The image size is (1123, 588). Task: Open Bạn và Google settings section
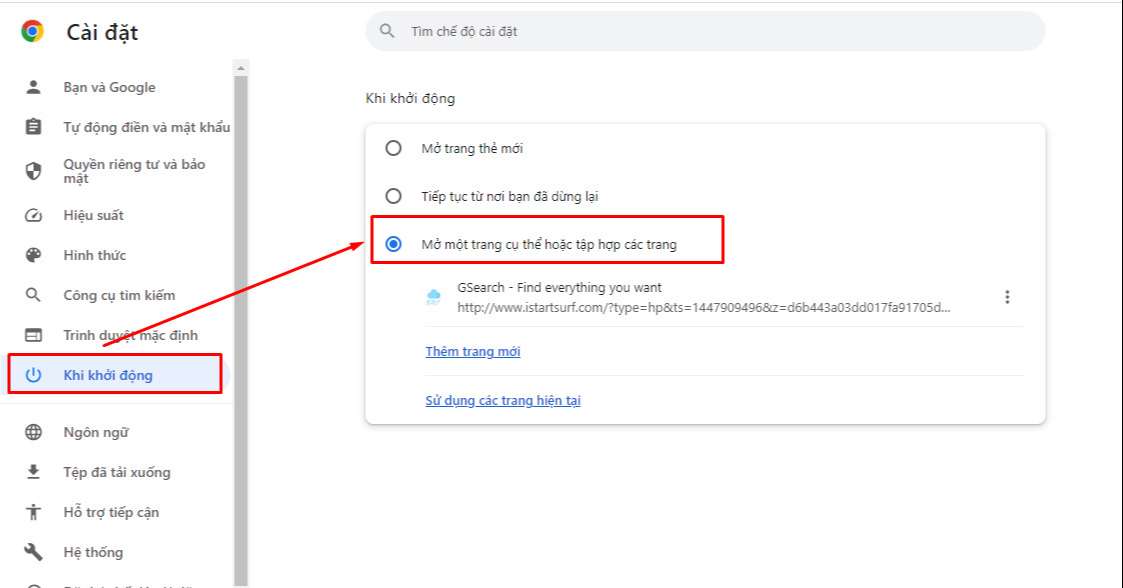109,87
